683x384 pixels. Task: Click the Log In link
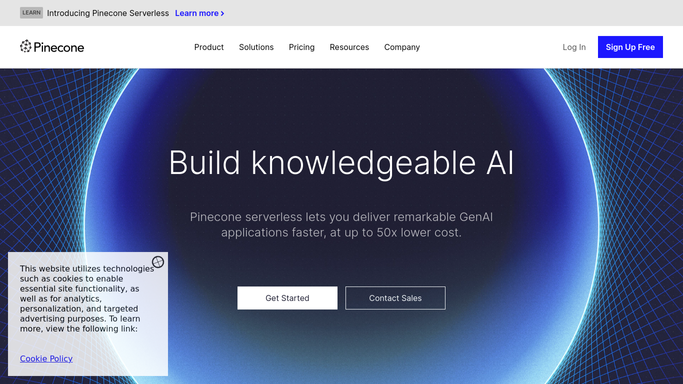(x=574, y=47)
